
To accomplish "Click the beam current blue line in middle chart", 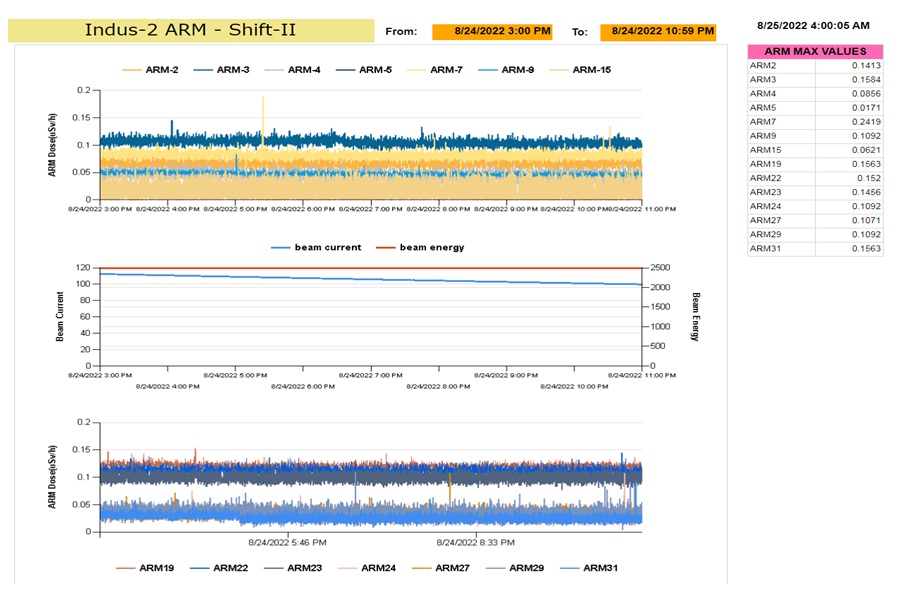I will [x=371, y=279].
